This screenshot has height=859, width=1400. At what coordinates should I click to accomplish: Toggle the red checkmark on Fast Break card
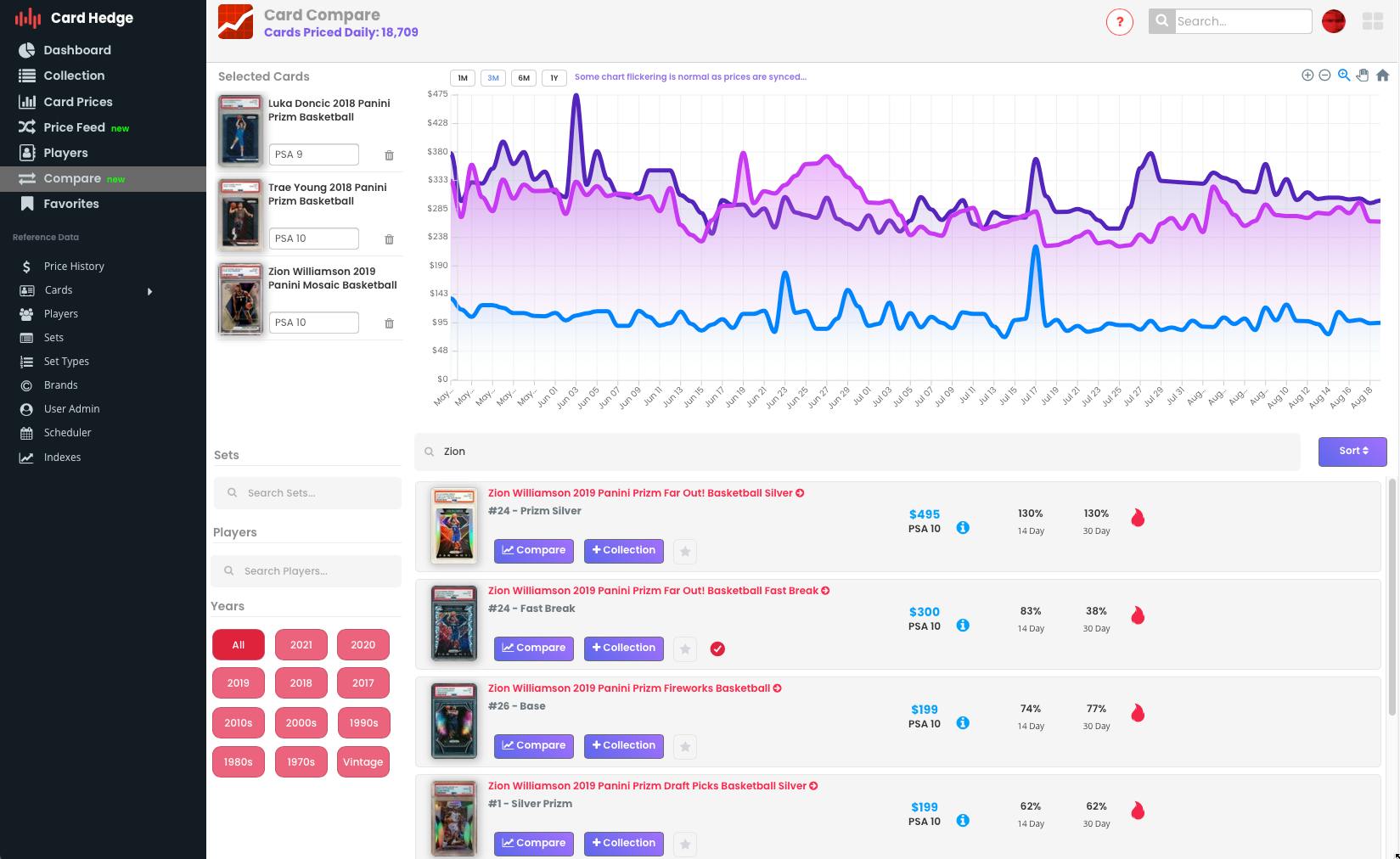pos(717,649)
